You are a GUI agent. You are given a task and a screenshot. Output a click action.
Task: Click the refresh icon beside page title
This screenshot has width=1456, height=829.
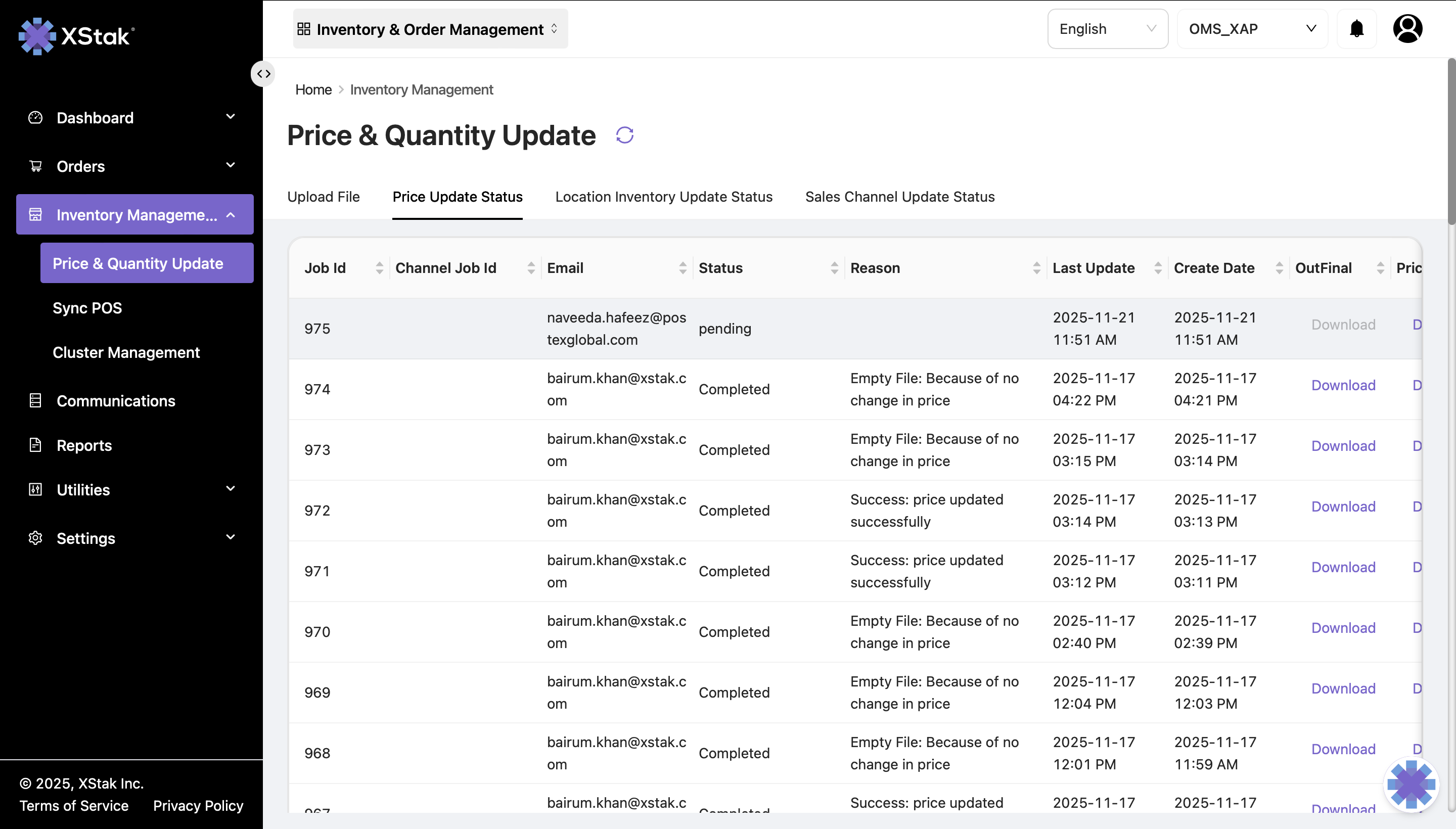625,135
